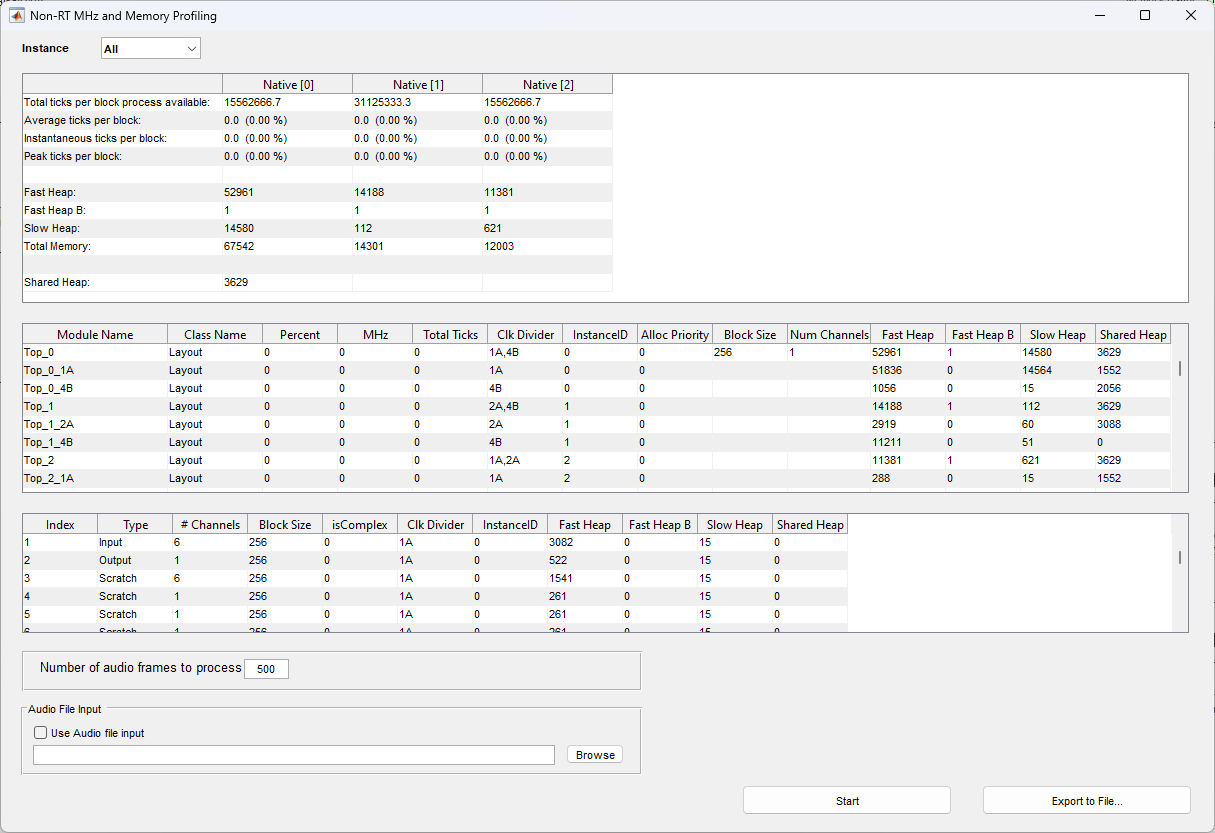Click the Fast Heap column header
Image resolution: width=1215 pixels, height=833 pixels.
907,333
